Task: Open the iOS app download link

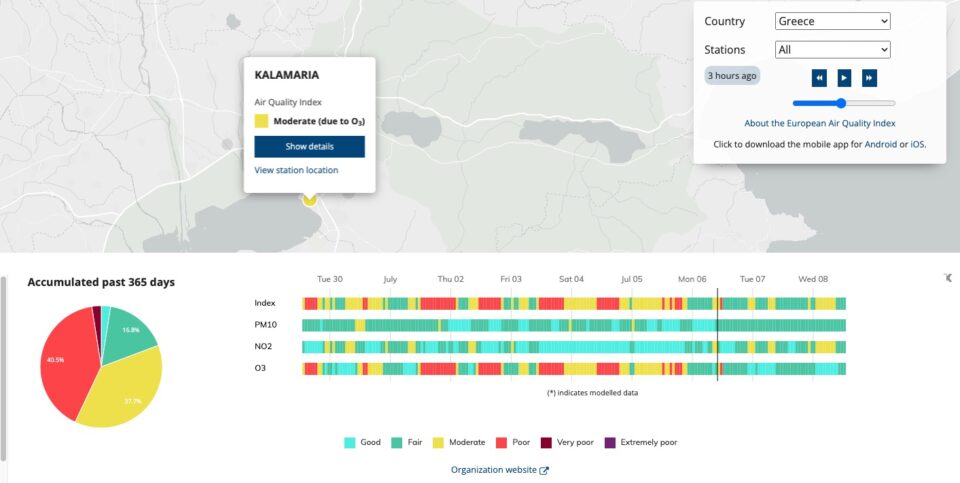Action: [917, 144]
